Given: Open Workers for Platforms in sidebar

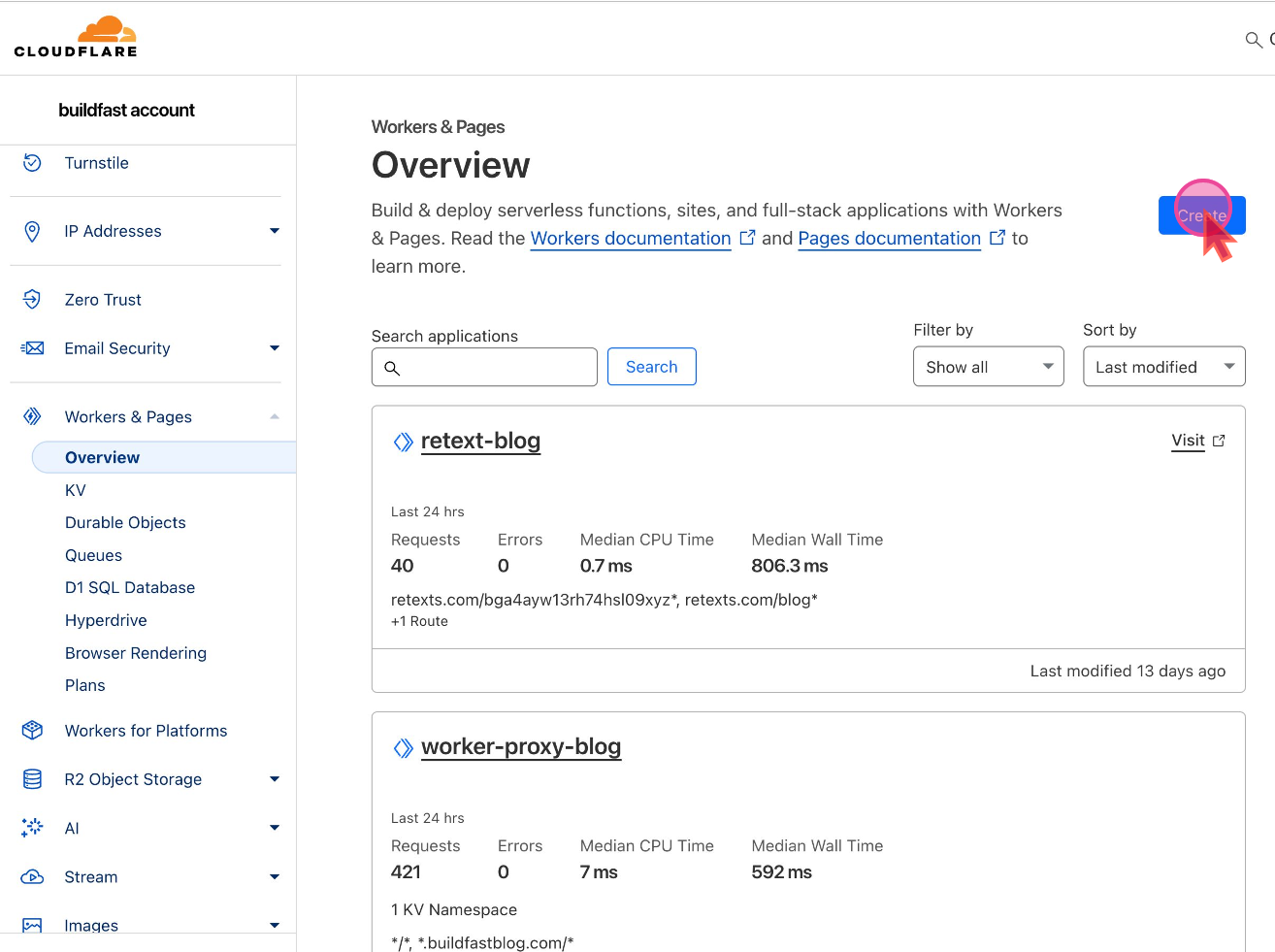Looking at the screenshot, I should tap(146, 731).
